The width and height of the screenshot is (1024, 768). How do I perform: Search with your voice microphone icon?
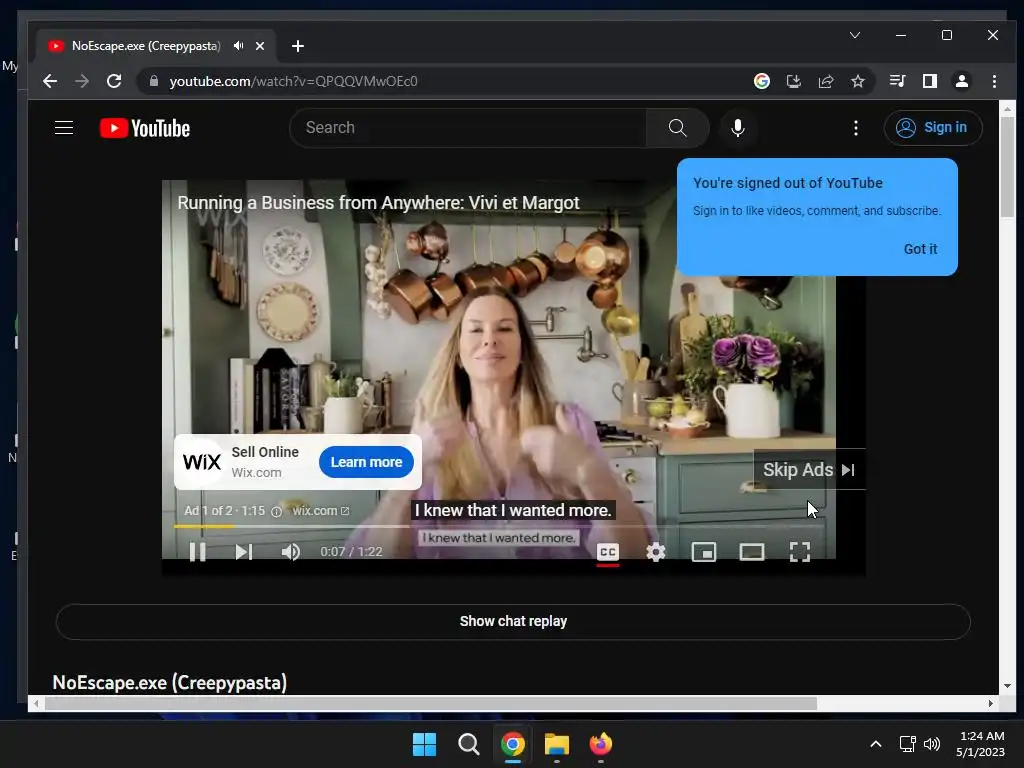[x=737, y=127]
